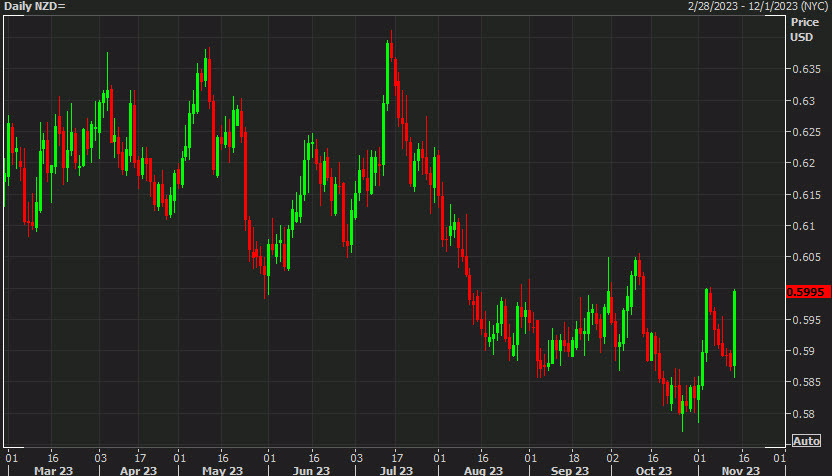Screen dimensions: 832x476
Task: Click the 0.58 price axis label
Action: pos(803,413)
